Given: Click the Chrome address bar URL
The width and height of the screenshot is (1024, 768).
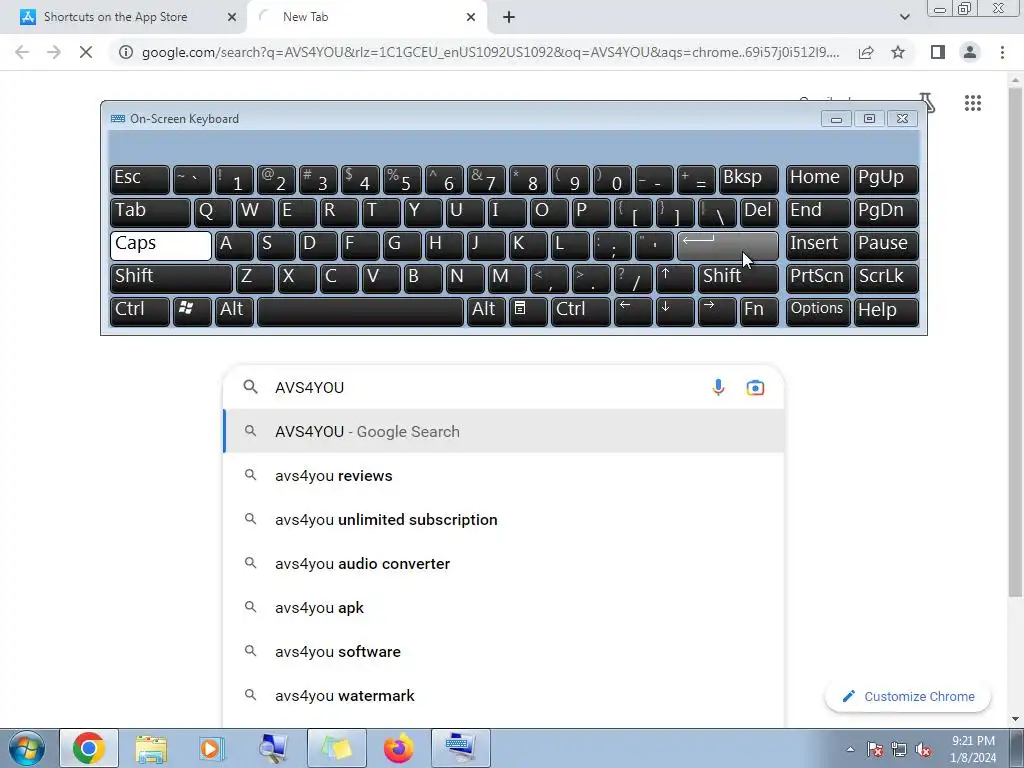Looking at the screenshot, I should coord(491,52).
